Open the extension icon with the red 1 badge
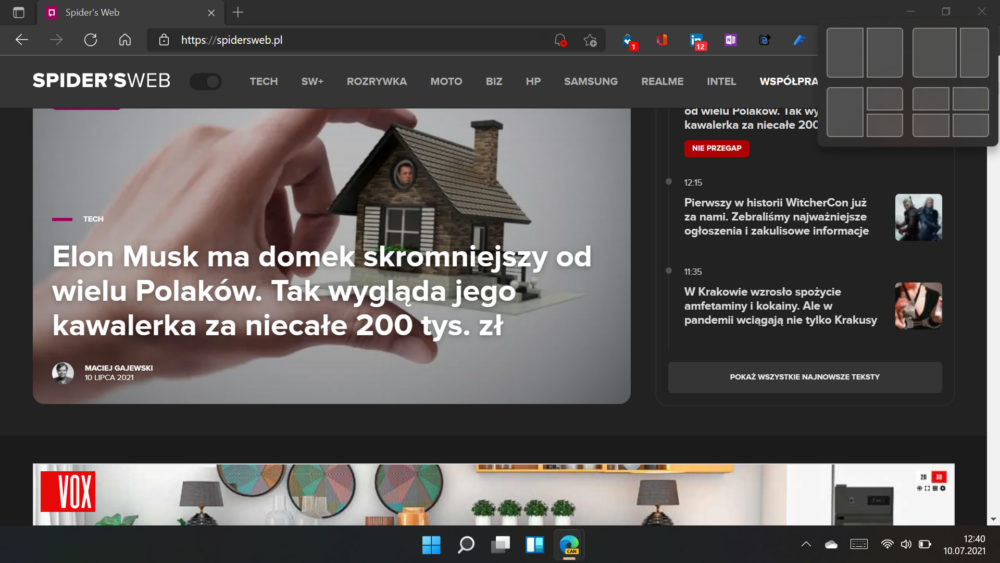 629,41
